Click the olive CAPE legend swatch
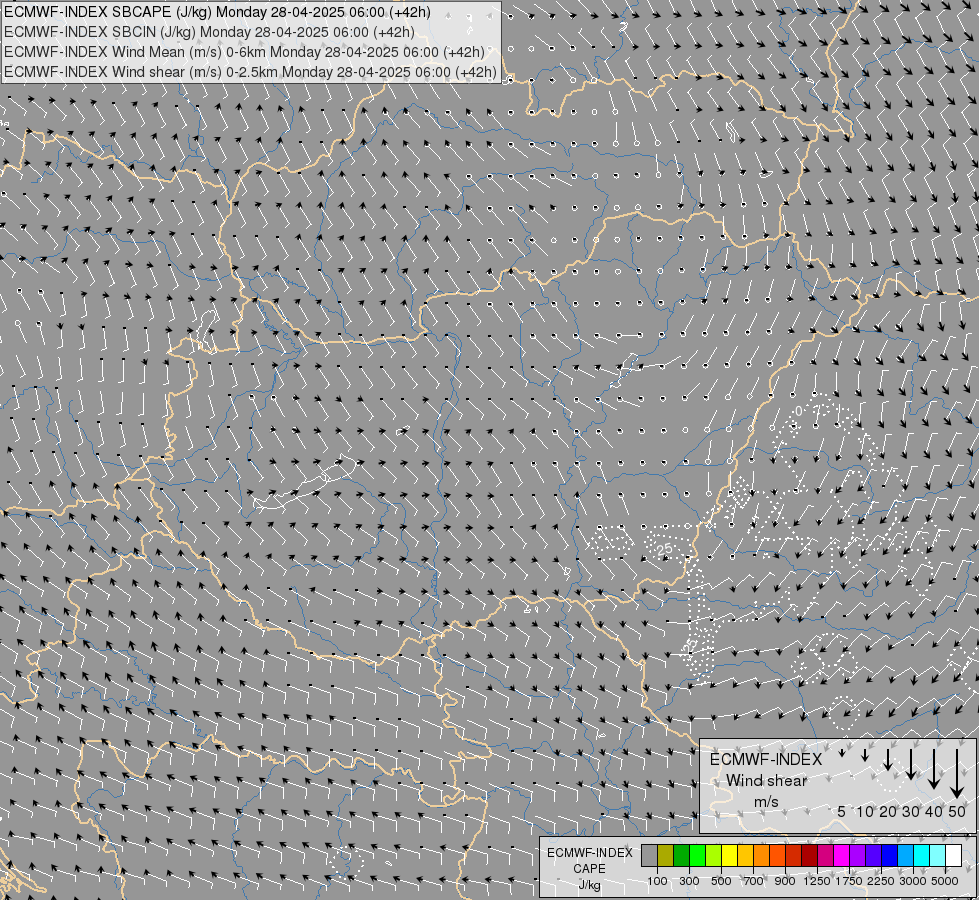The image size is (979, 900). 666,856
